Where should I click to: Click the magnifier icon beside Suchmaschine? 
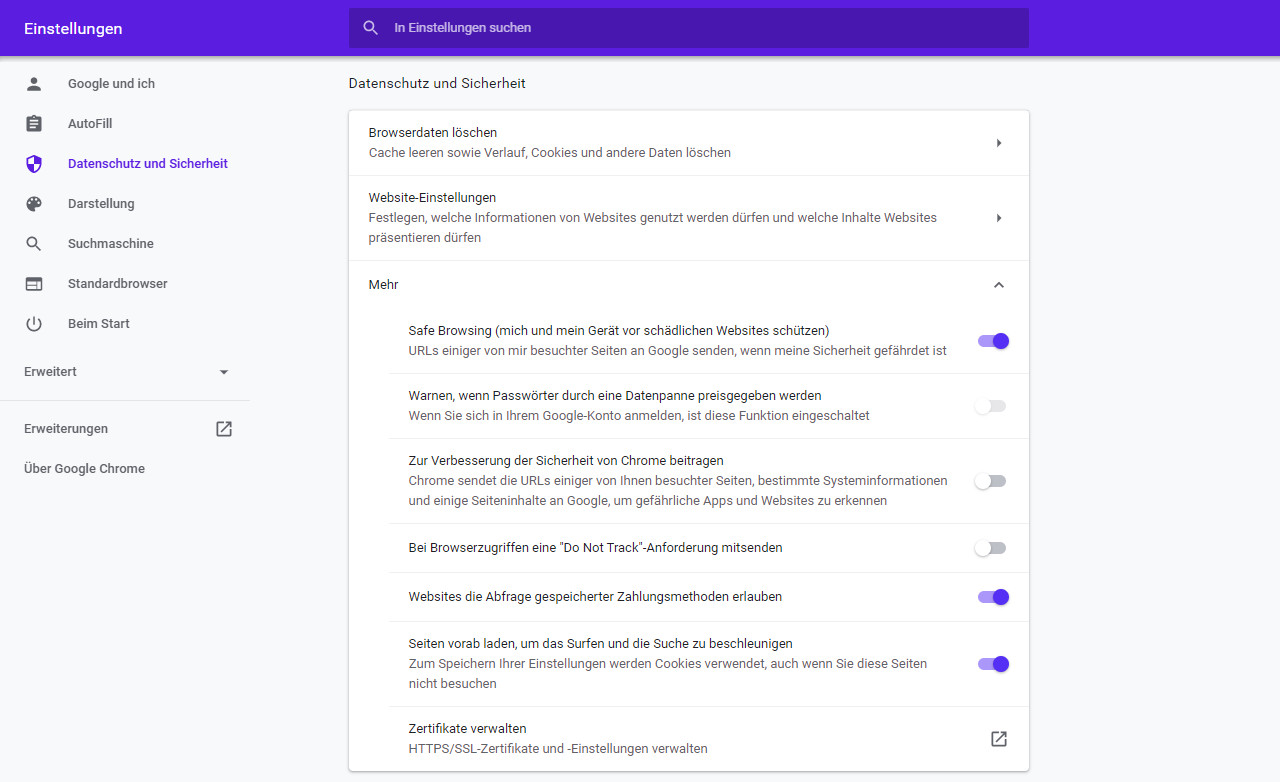click(x=34, y=244)
